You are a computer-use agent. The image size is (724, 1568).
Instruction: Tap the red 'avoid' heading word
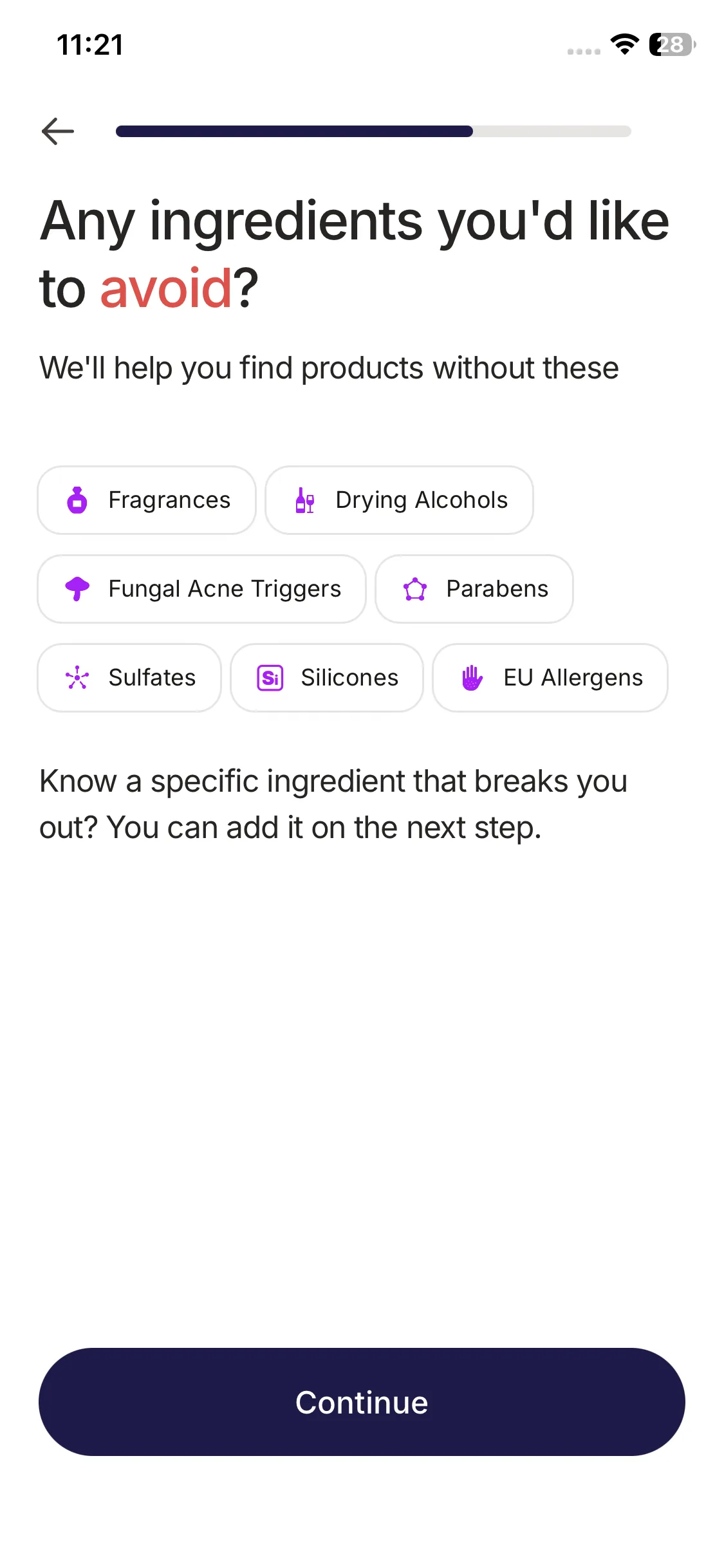tap(165, 288)
